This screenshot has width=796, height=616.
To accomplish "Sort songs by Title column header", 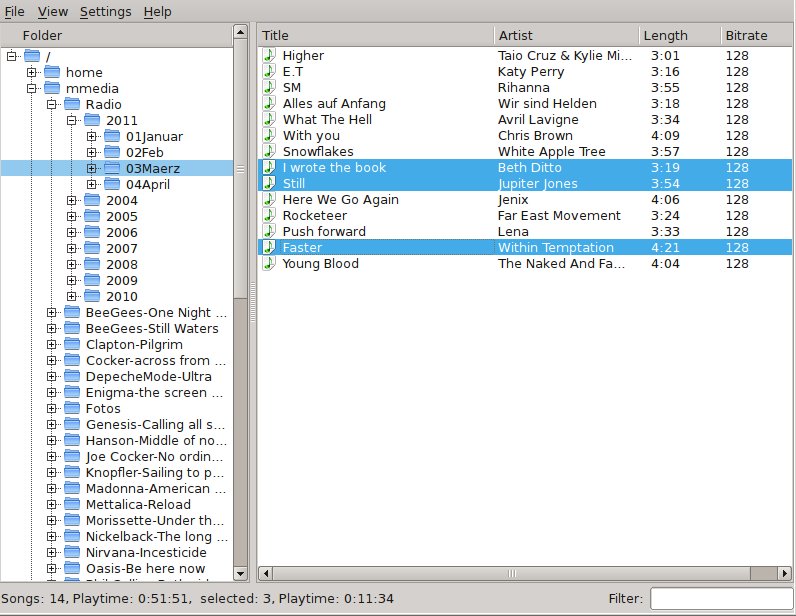I will tap(376, 35).
